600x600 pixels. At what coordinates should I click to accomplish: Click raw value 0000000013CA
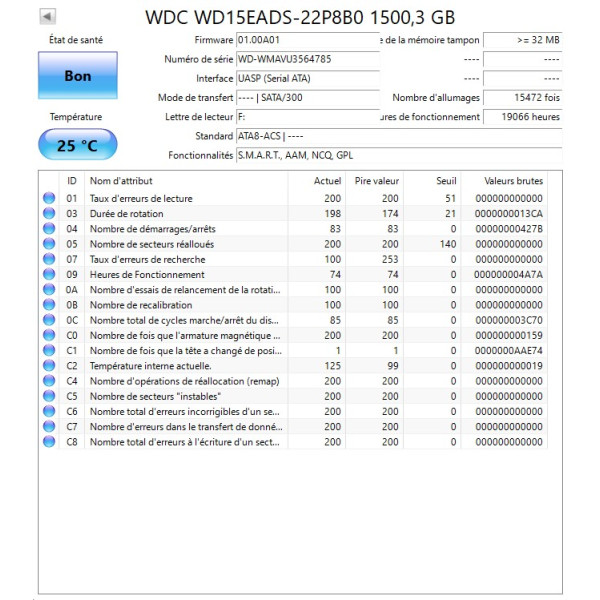tap(509, 214)
